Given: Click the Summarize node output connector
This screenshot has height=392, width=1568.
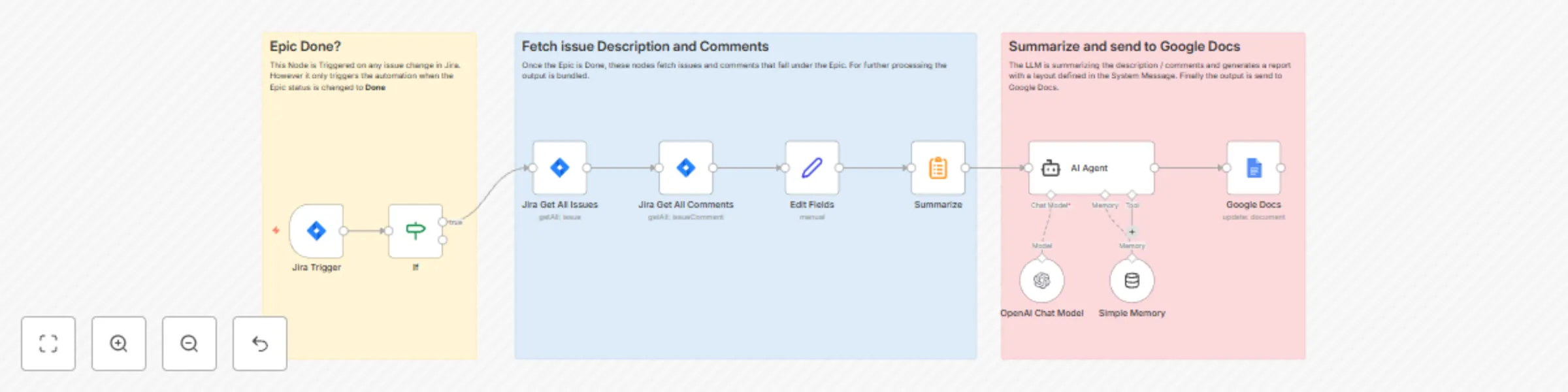Looking at the screenshot, I should click(965, 168).
